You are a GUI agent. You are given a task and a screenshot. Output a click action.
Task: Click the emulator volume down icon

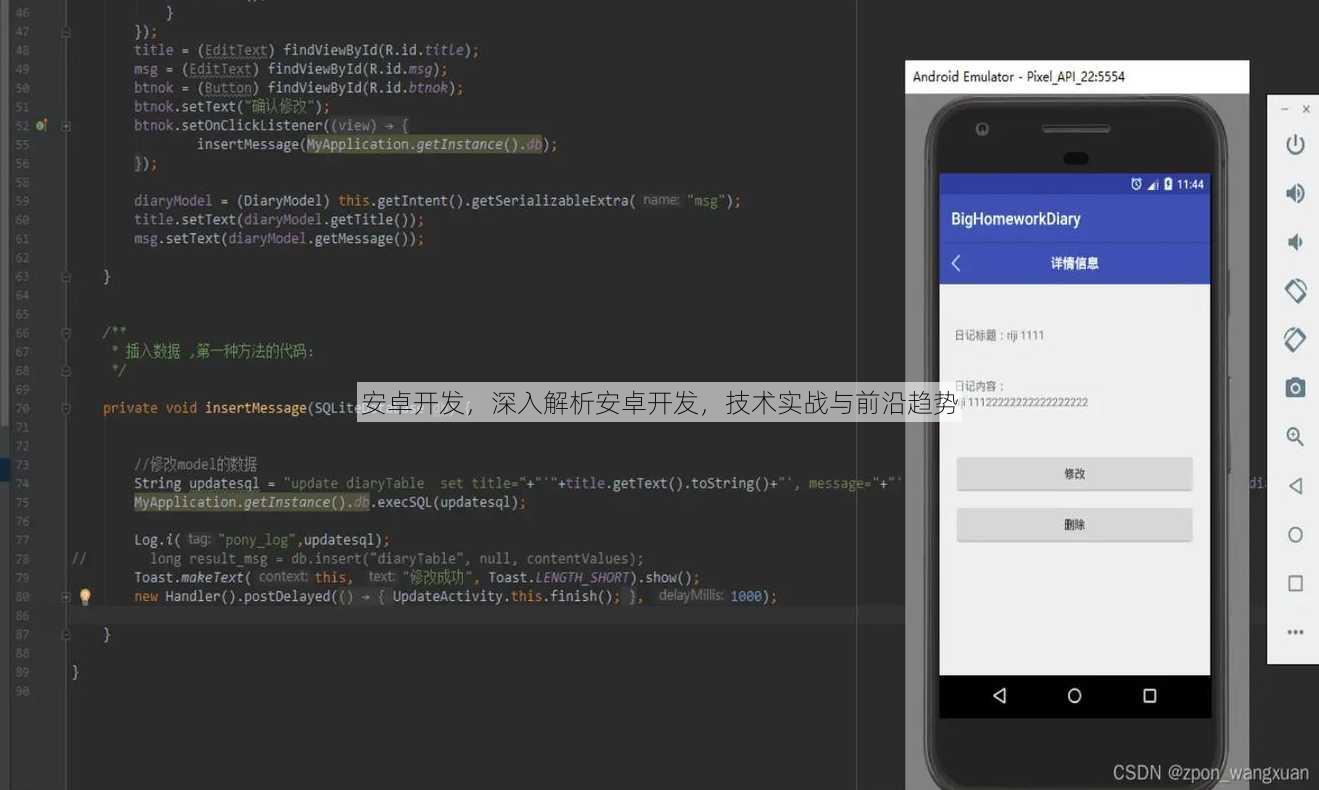point(1295,242)
